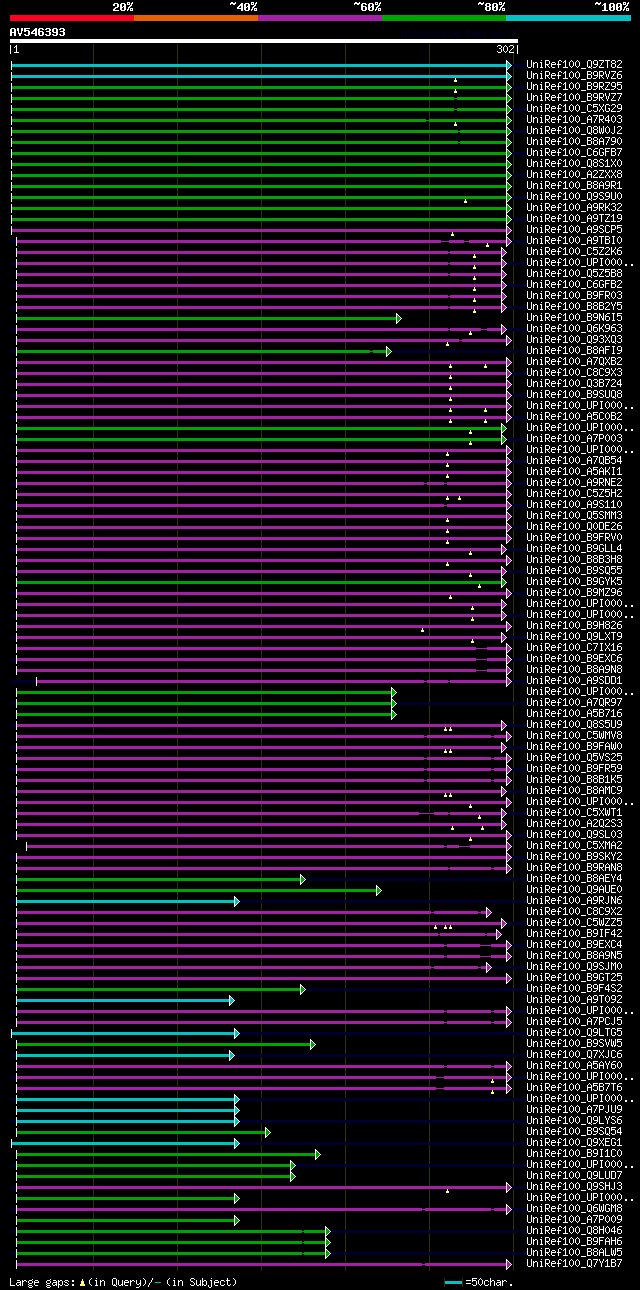The width and height of the screenshot is (640, 1290).
Task: Select label UniRef100_Q93X03
Action: coord(574,339)
